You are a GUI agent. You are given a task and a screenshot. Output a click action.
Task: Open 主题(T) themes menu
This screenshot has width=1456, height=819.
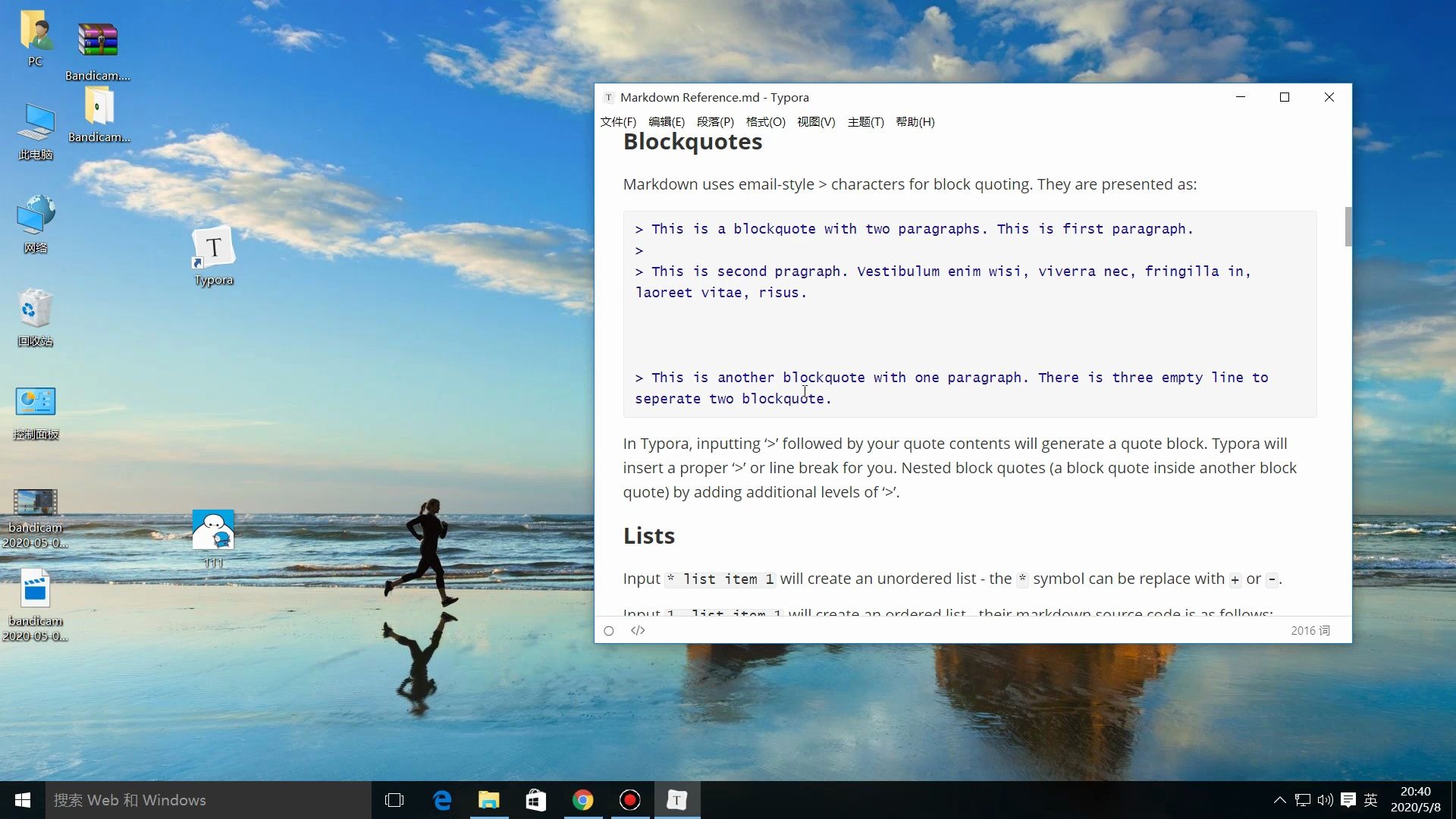tap(863, 122)
